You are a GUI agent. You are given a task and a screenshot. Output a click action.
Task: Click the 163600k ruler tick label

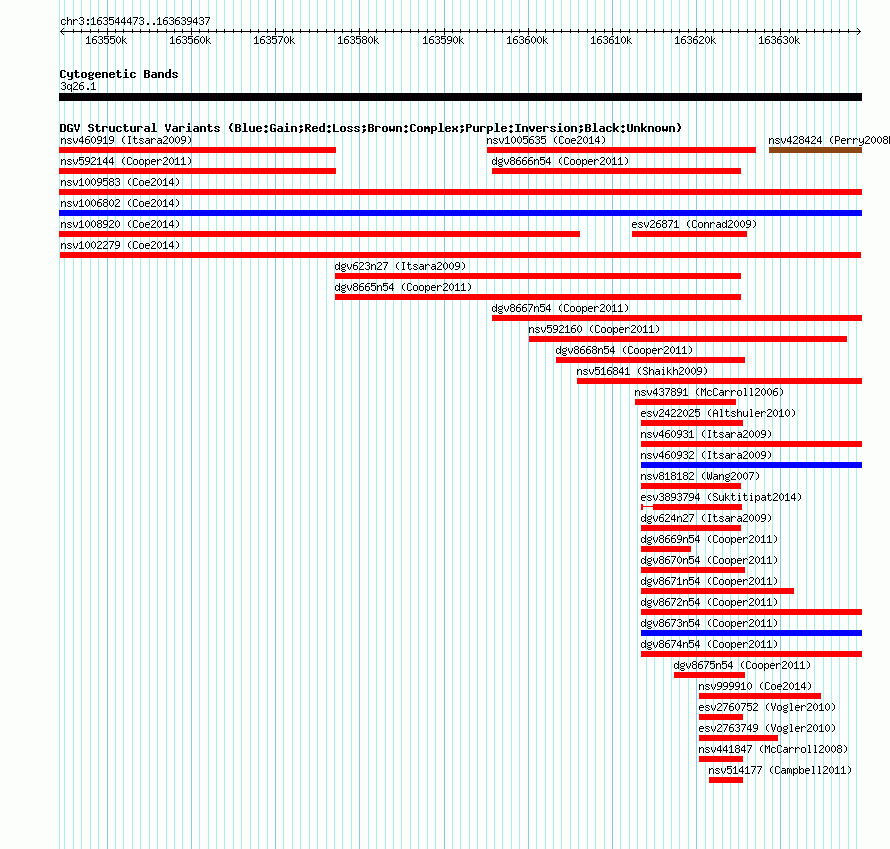pos(527,40)
